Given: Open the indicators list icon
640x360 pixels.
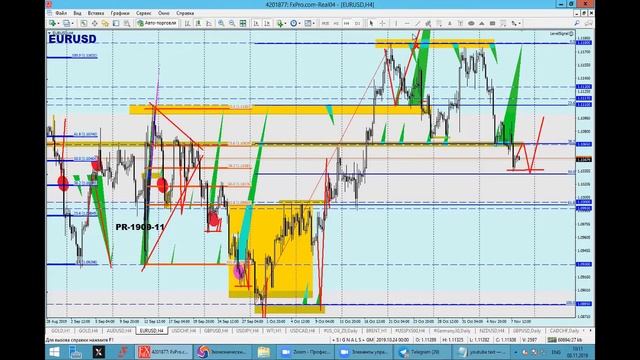Looking at the screenshot, I should point(280,23).
